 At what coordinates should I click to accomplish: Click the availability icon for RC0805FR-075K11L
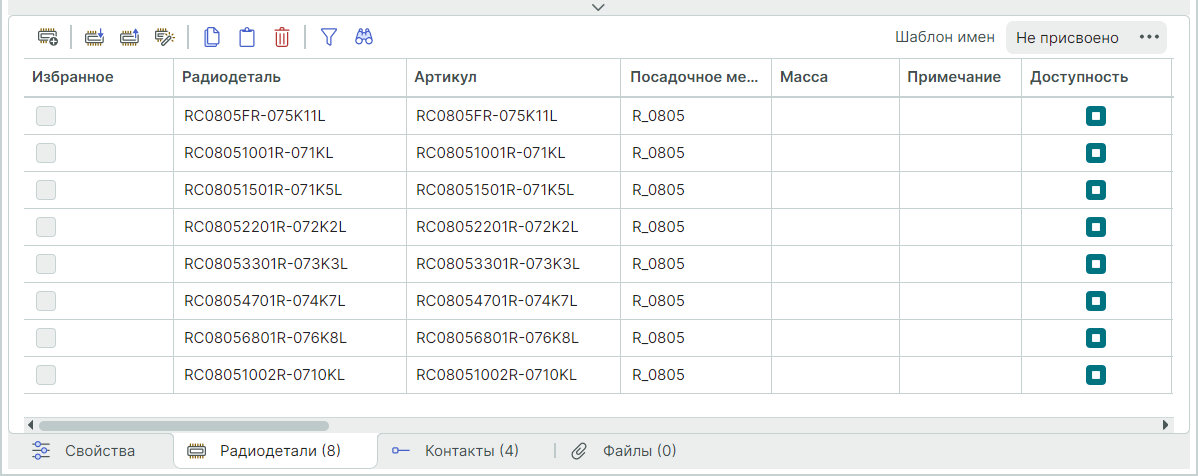(x=1096, y=116)
